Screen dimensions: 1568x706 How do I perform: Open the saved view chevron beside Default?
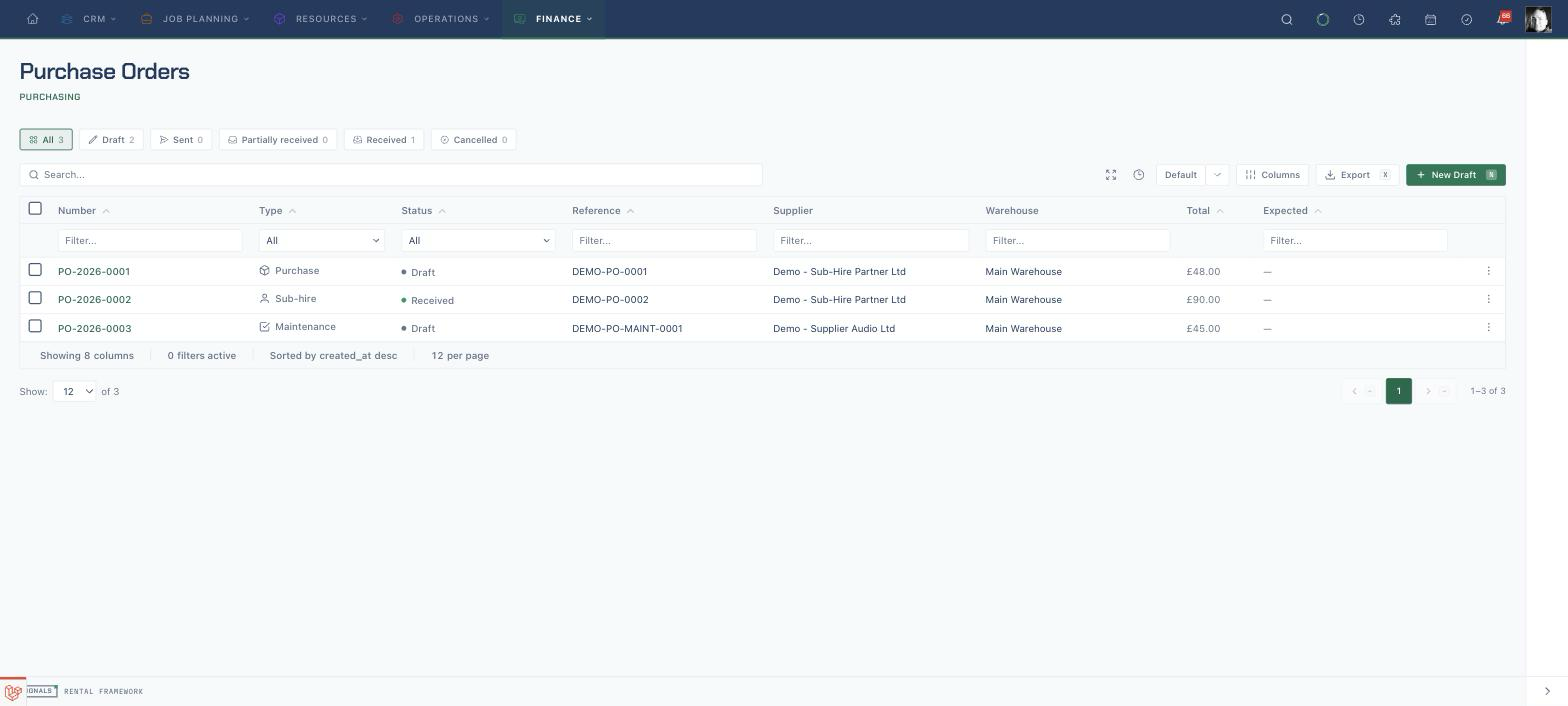(1217, 175)
